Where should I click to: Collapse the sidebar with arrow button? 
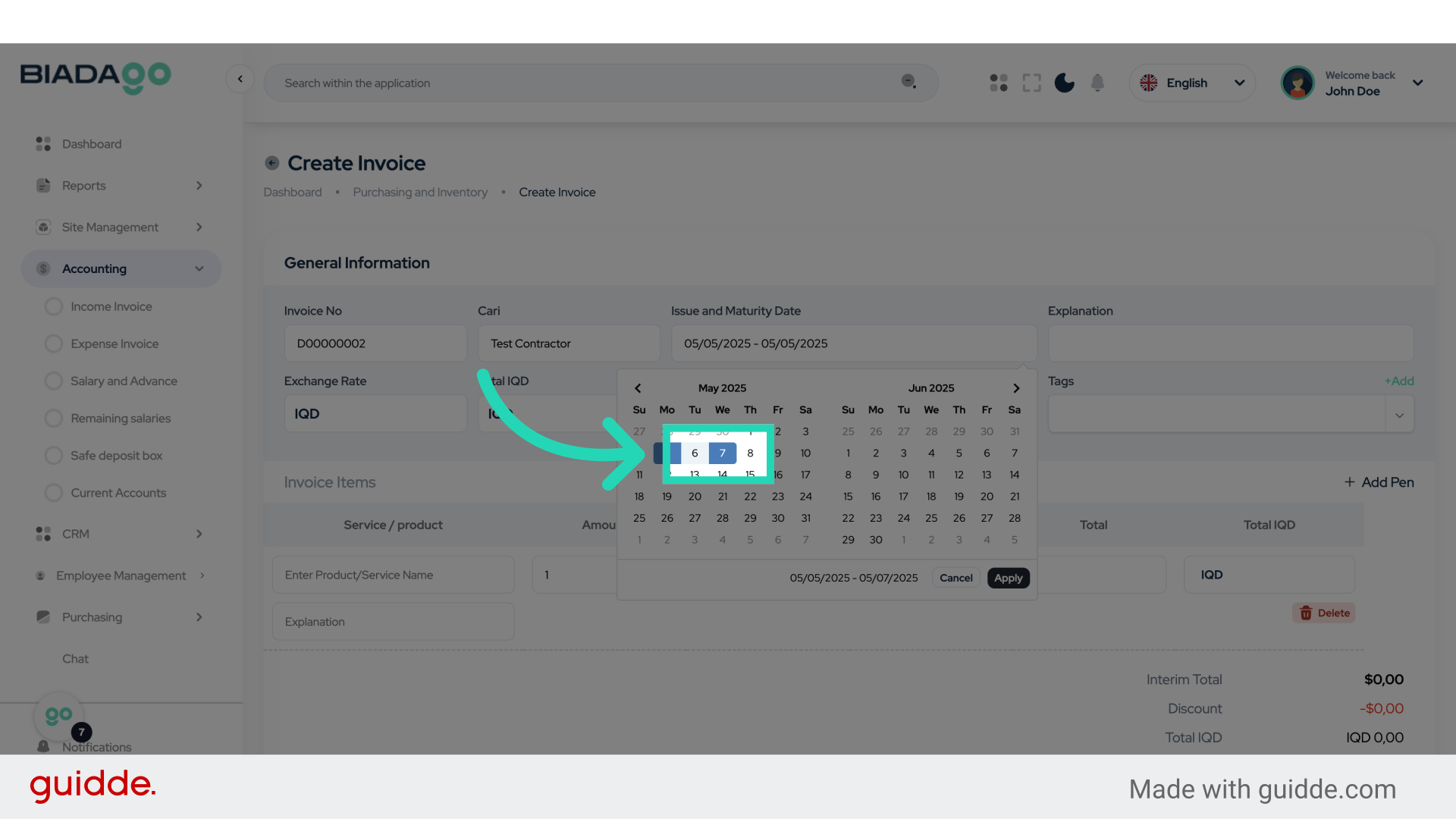tap(240, 79)
